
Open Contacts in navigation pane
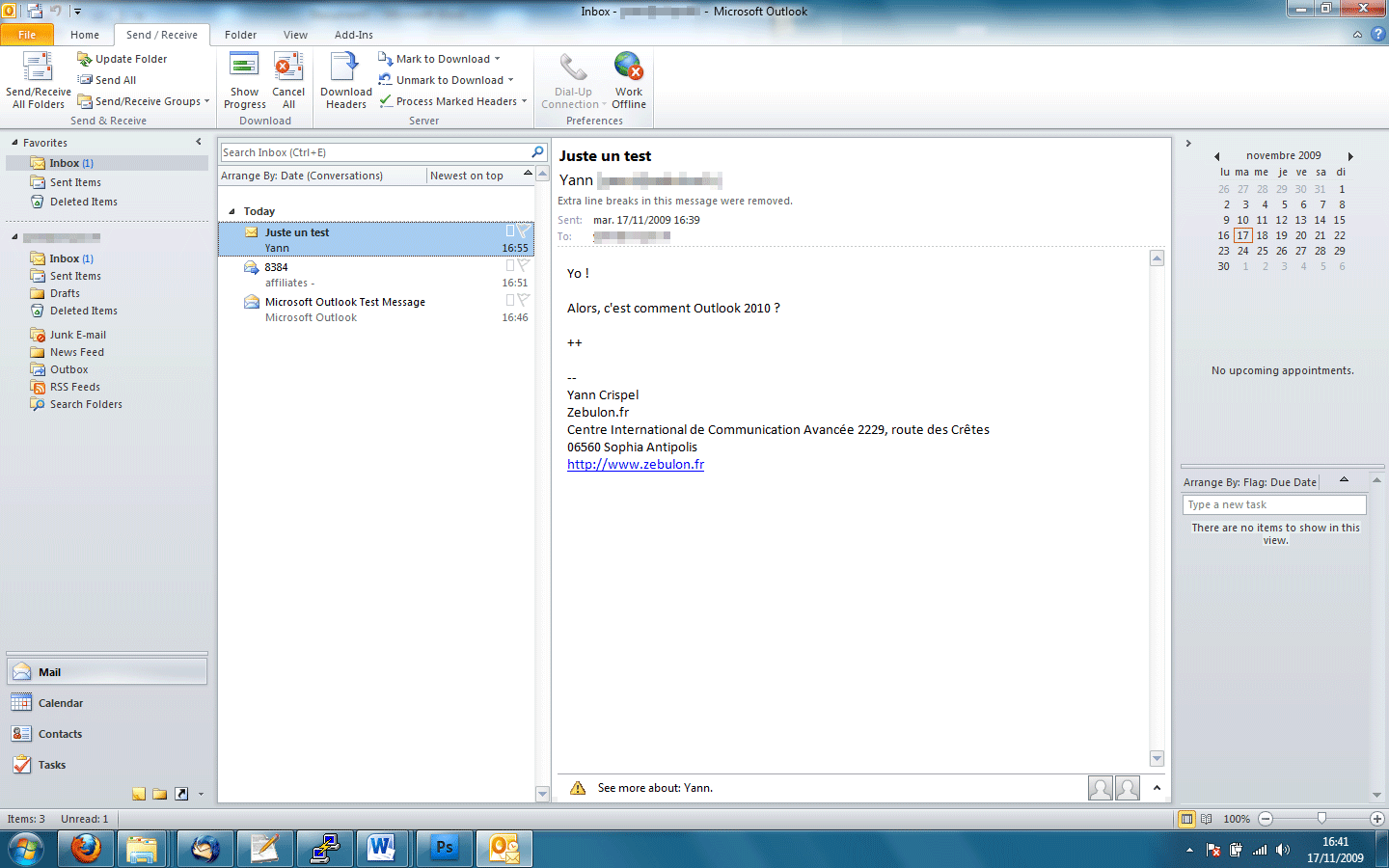(106, 734)
